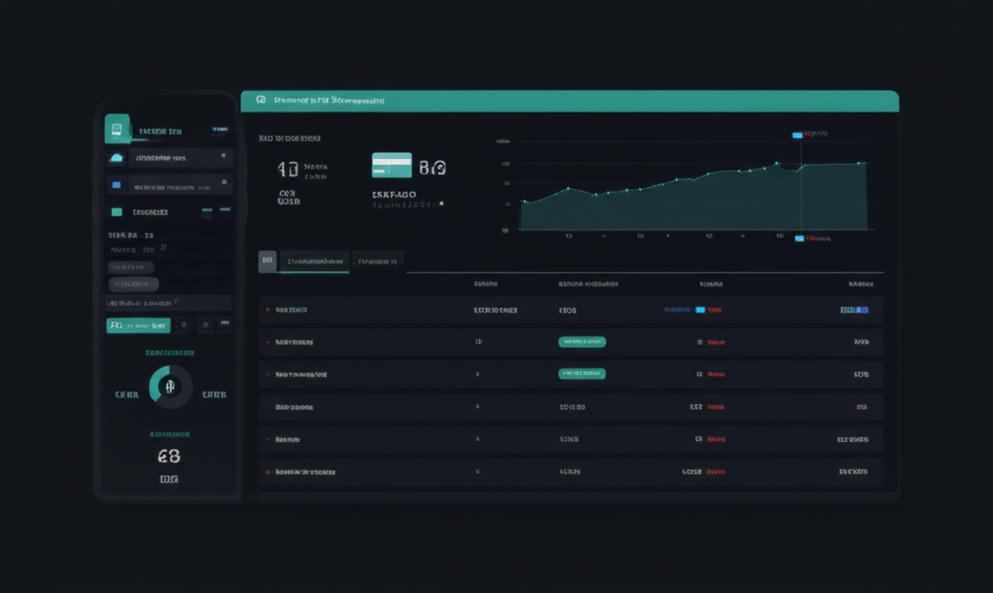Image resolution: width=993 pixels, height=593 pixels.
Task: Open the red link in fifth table row
Action: coord(716,439)
